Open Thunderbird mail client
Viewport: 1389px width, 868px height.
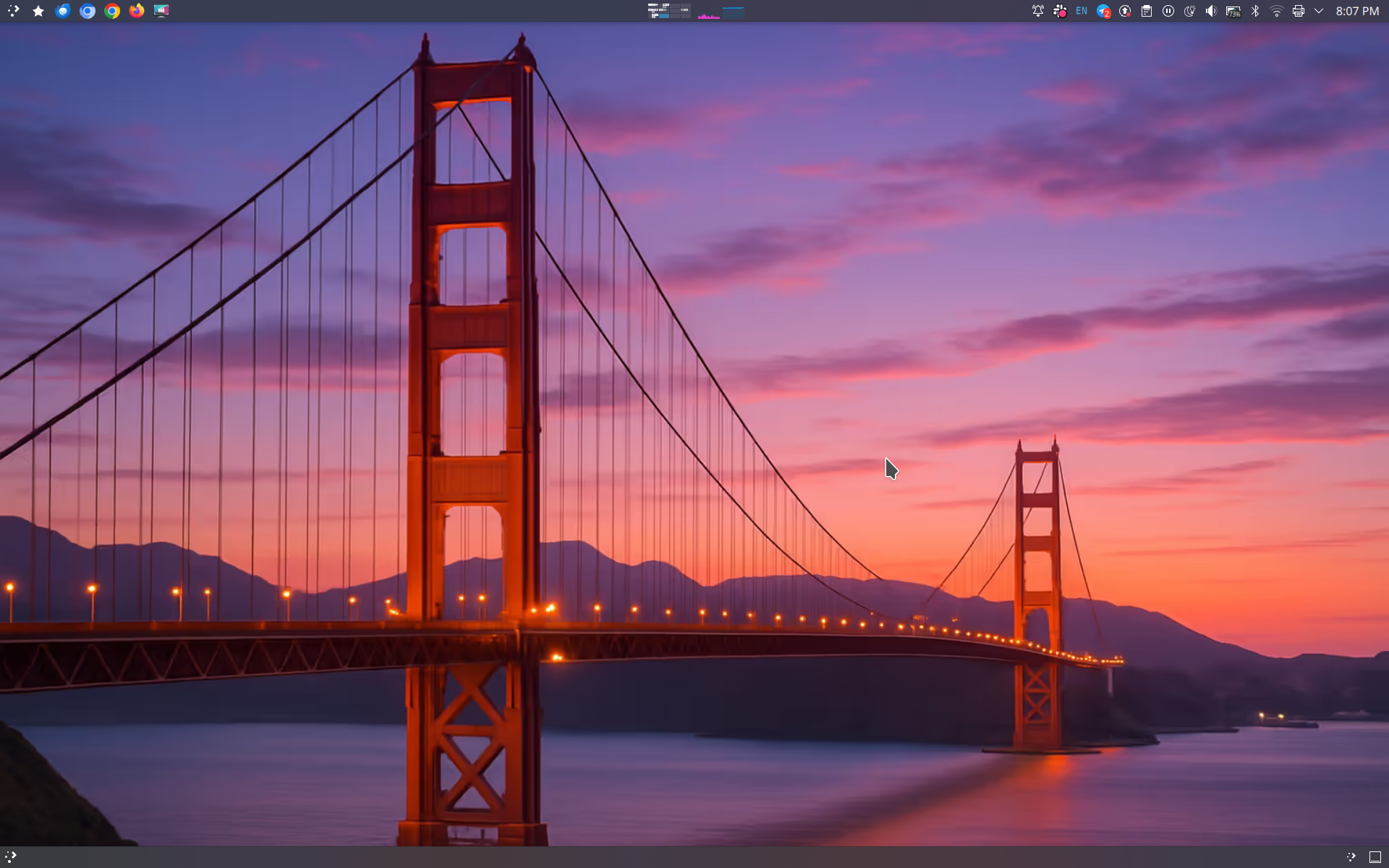63,11
